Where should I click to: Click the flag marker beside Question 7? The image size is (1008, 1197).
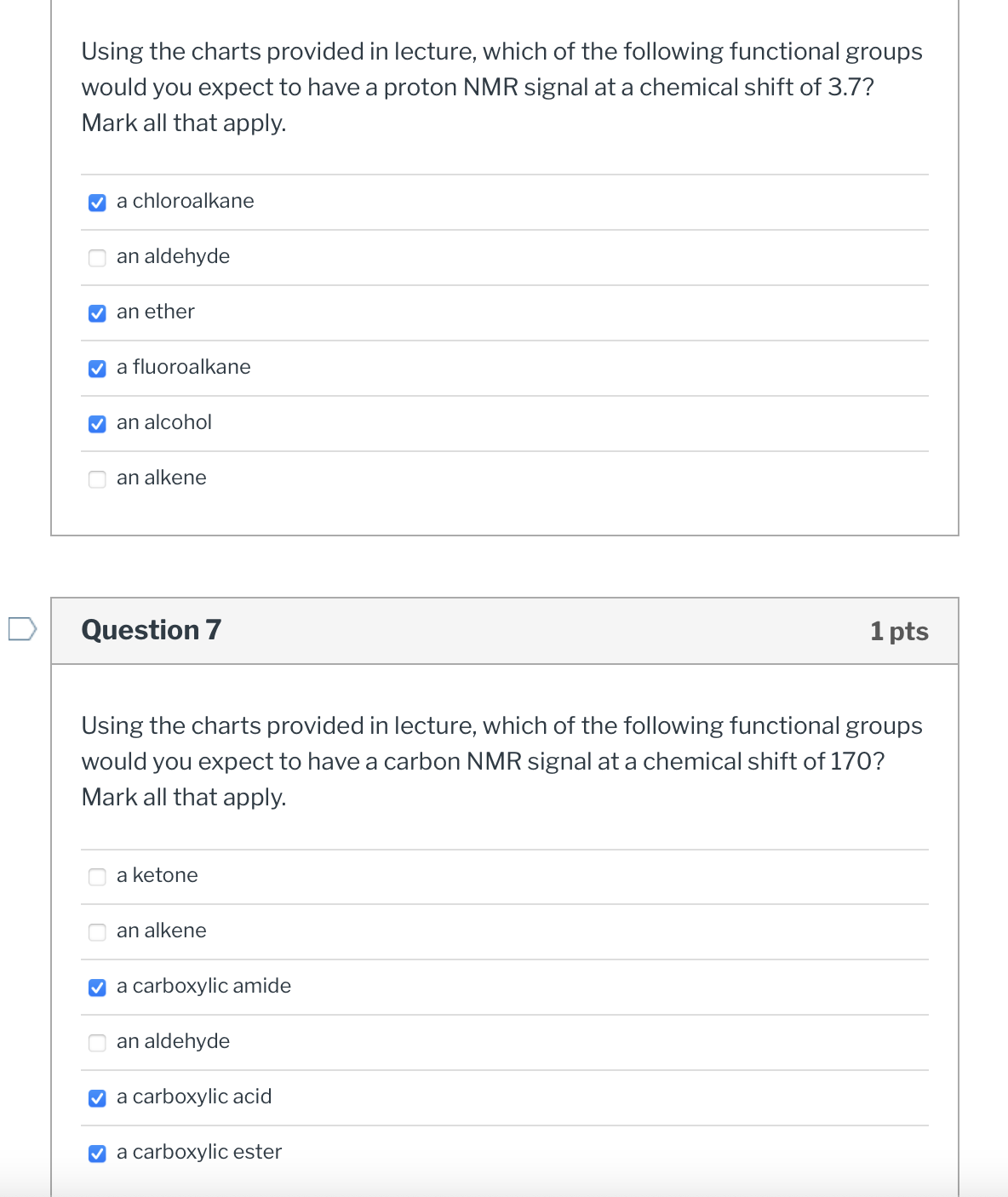pos(21,630)
